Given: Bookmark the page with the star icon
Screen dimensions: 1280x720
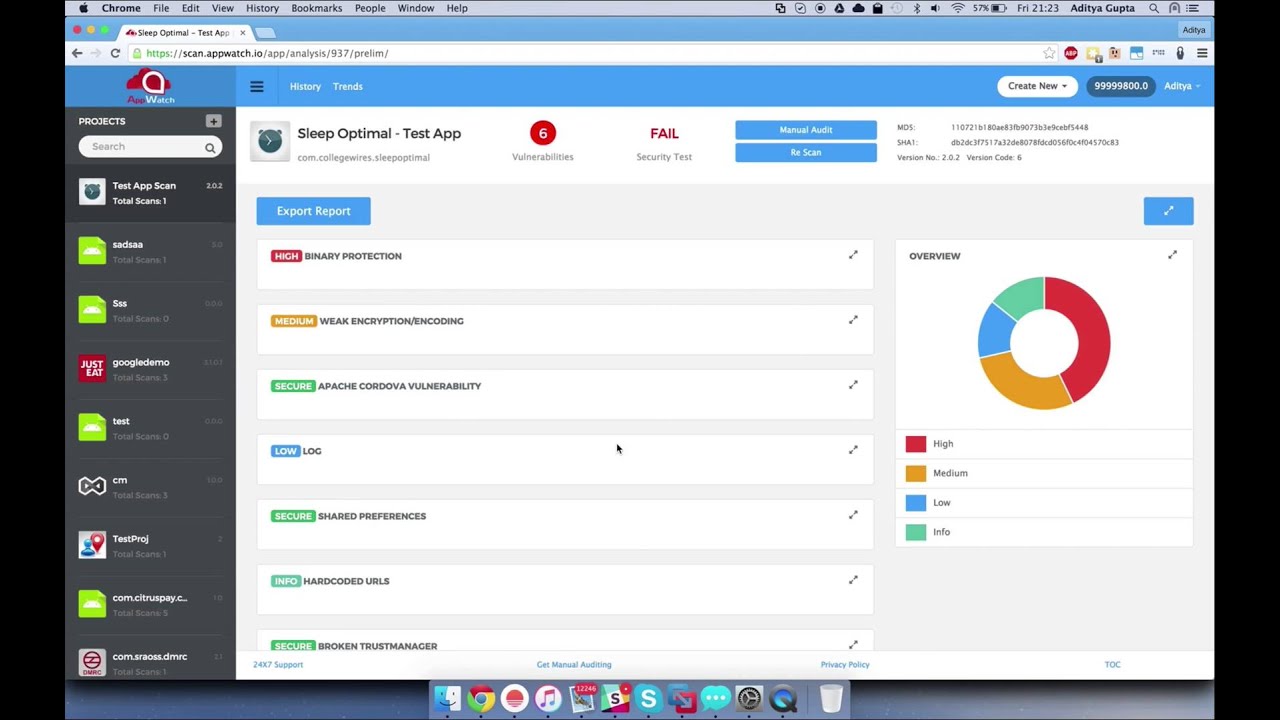Looking at the screenshot, I should 1049,53.
